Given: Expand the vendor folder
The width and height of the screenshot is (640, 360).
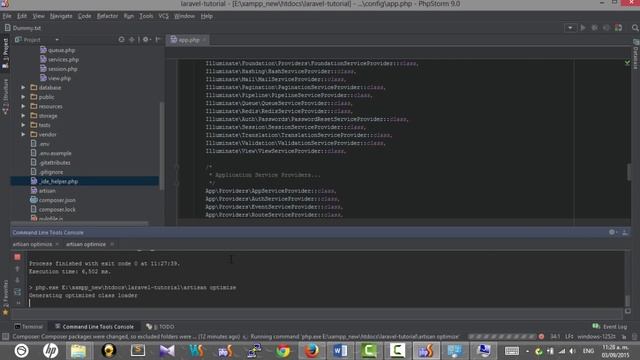Looking at the screenshot, I should (23, 134).
